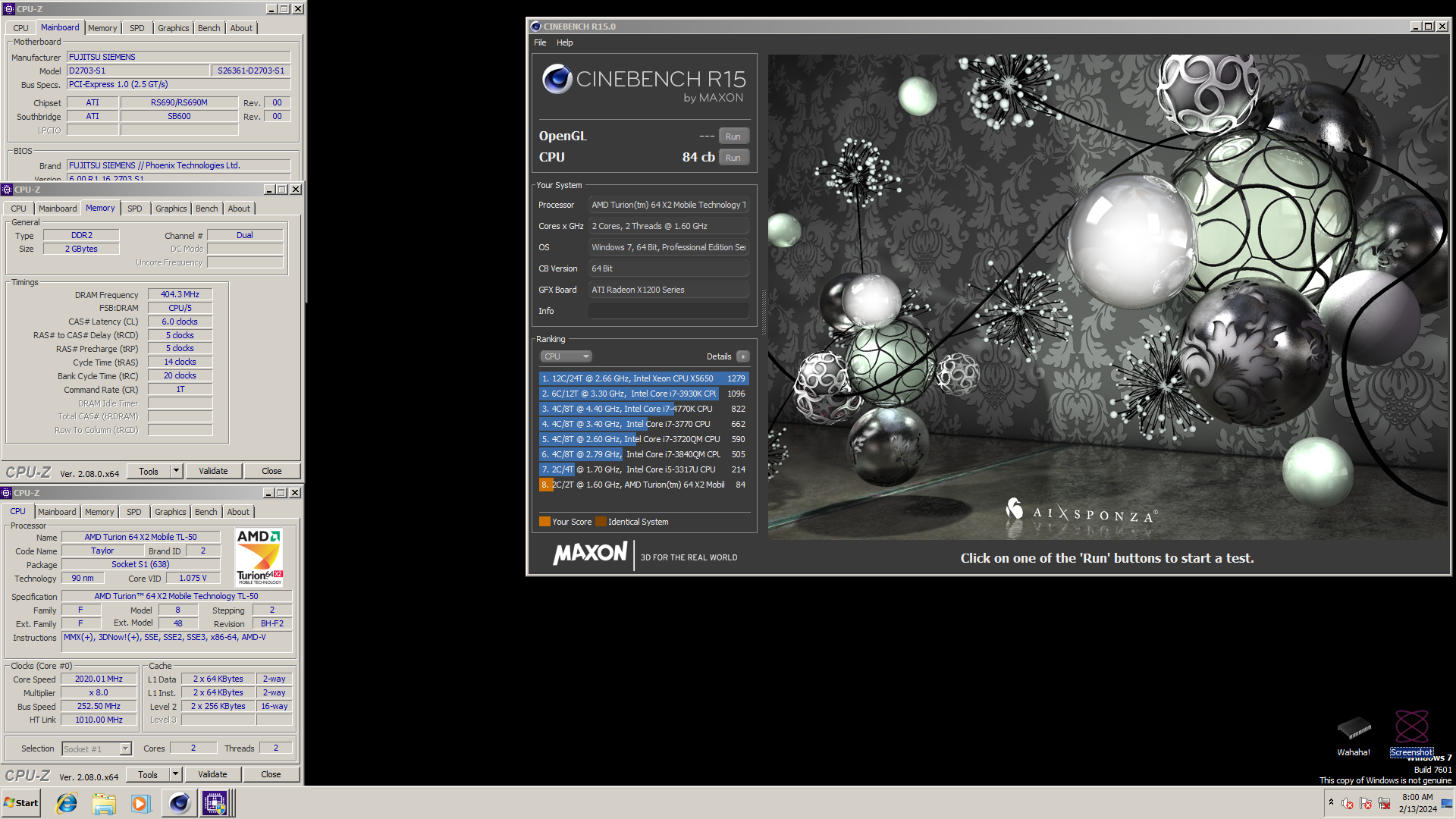The width and height of the screenshot is (1456, 819).
Task: Click CPU-Z icon in Memory window title bar
Action: point(7,190)
